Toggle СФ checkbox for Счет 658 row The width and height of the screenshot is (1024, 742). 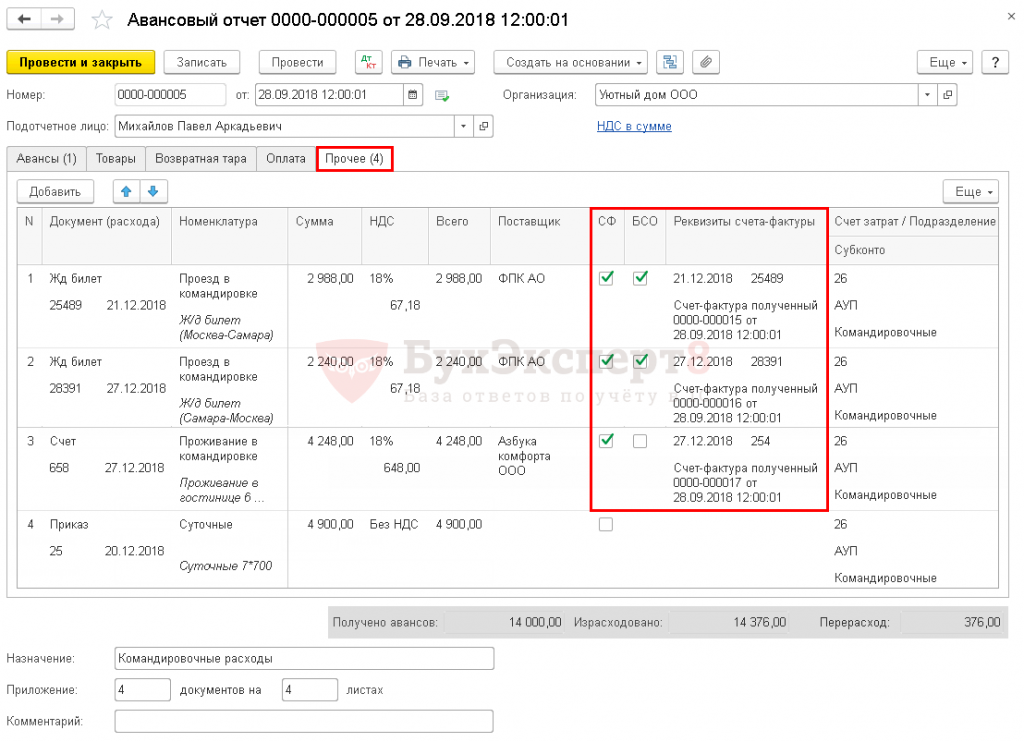coord(606,441)
